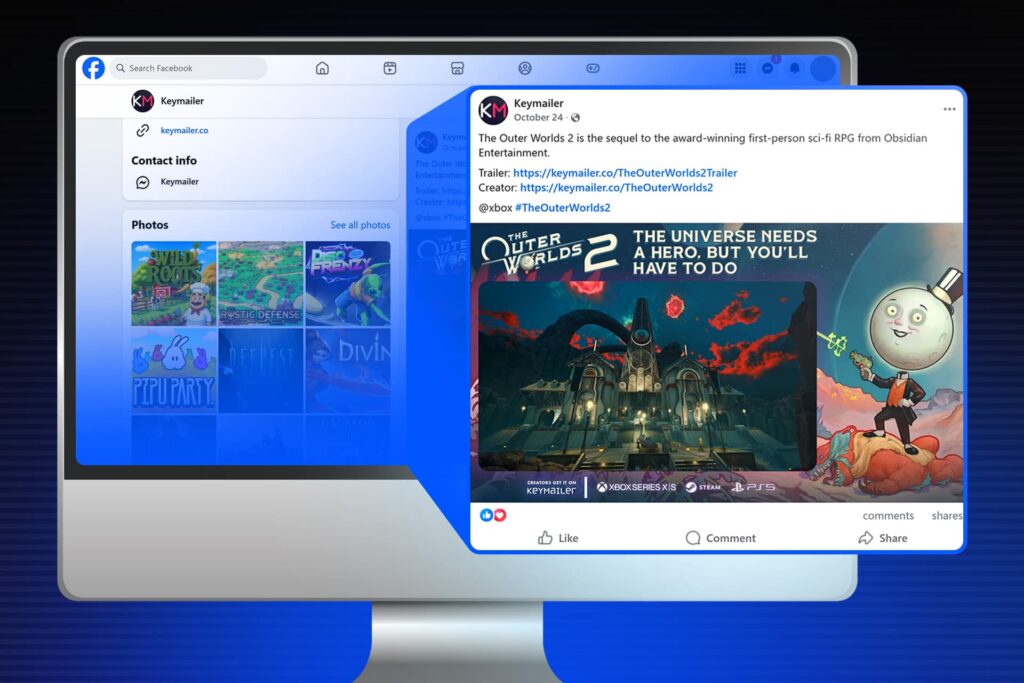Click the Facebook logo icon
Screen dimensions: 1024x683
coord(93,68)
